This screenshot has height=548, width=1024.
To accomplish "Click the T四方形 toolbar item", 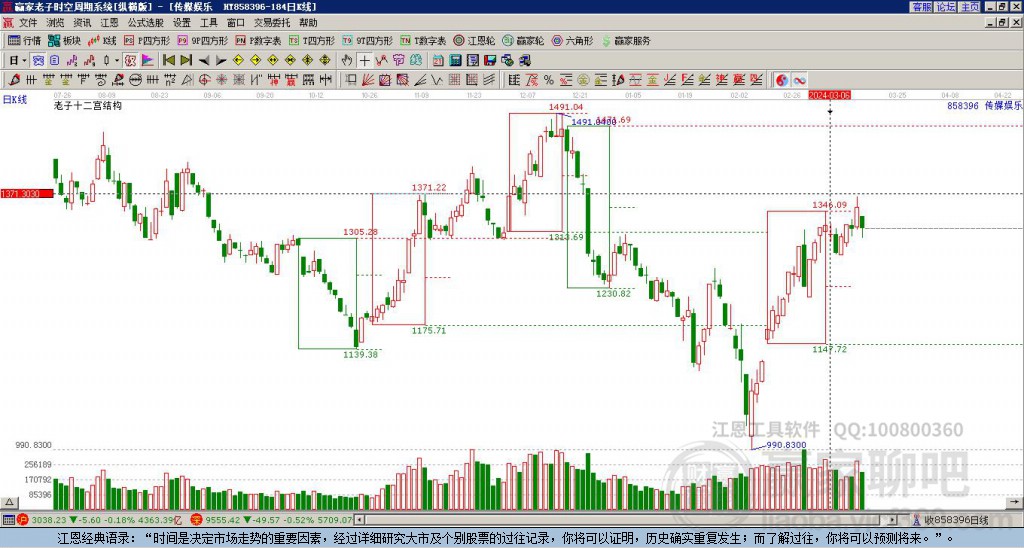I will click(312, 40).
